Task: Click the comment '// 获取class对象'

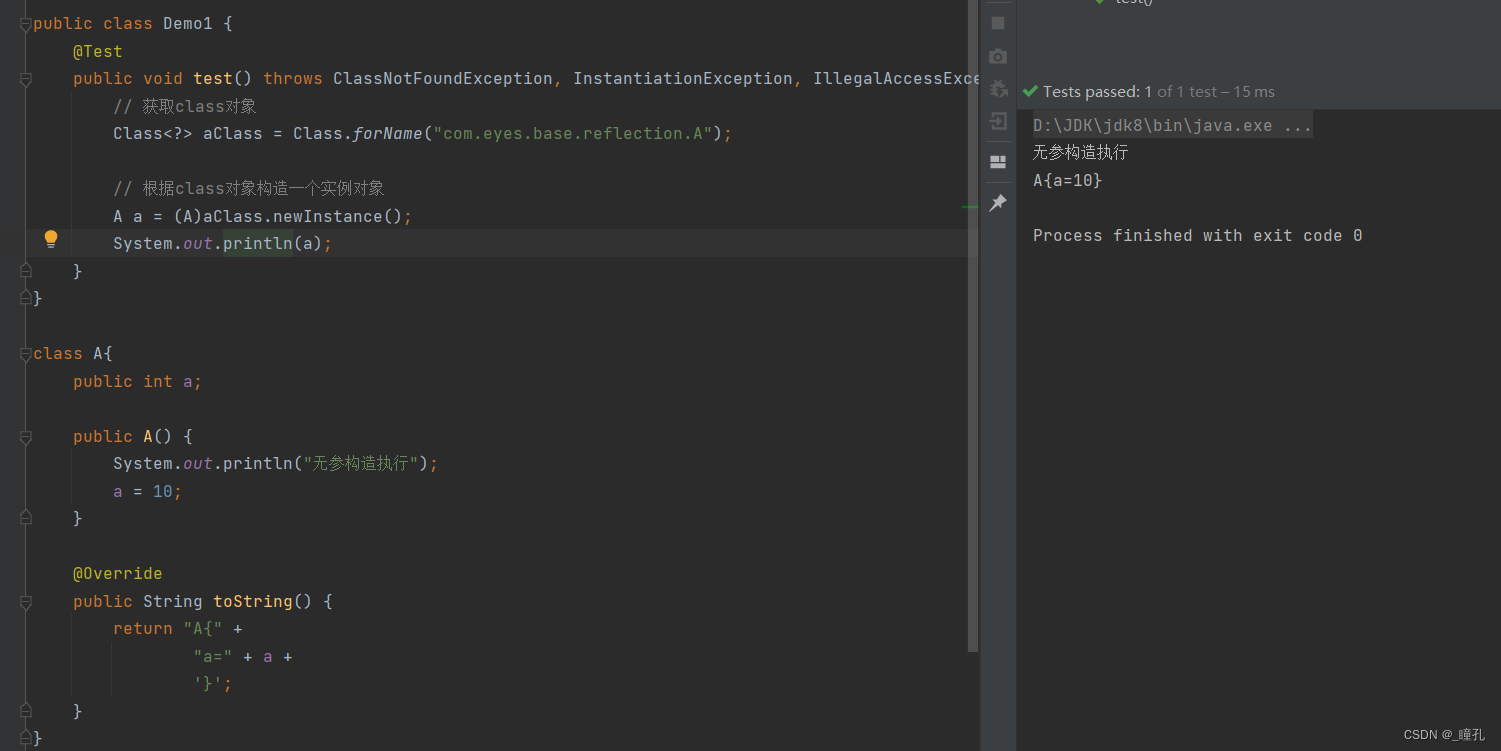Action: tap(185, 106)
